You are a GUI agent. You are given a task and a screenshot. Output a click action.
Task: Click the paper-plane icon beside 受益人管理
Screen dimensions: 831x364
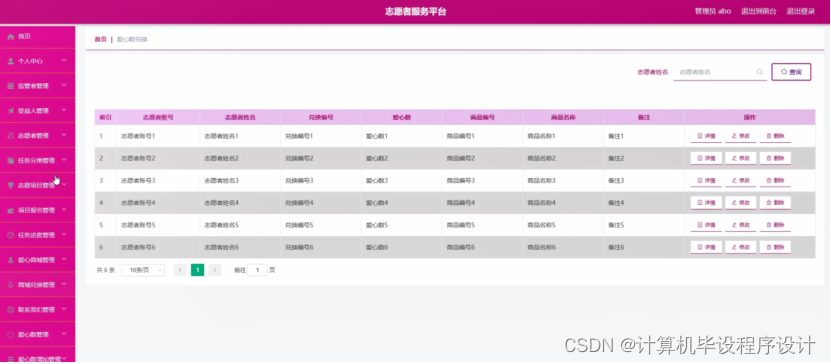click(x=11, y=111)
